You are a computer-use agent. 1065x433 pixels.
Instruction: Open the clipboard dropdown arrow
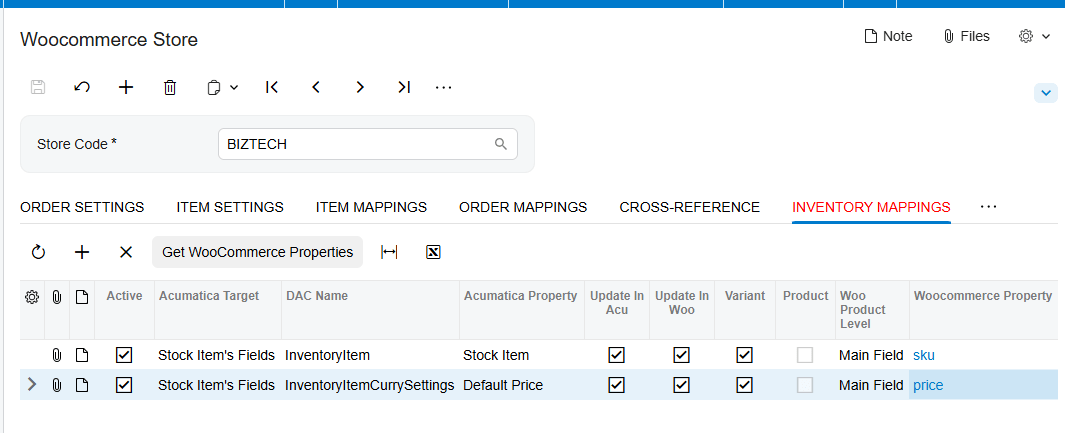(x=234, y=88)
